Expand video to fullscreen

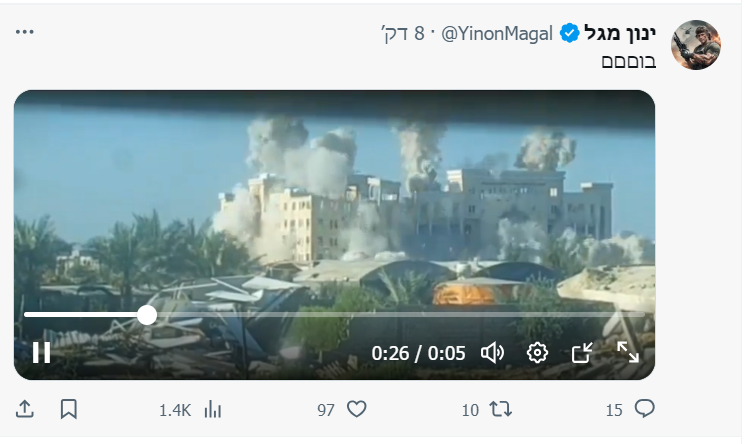[x=627, y=352]
